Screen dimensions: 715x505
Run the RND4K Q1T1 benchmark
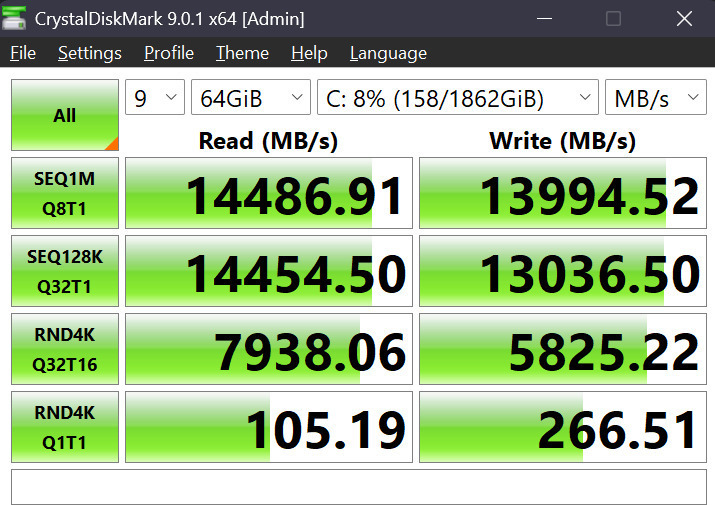[65, 427]
